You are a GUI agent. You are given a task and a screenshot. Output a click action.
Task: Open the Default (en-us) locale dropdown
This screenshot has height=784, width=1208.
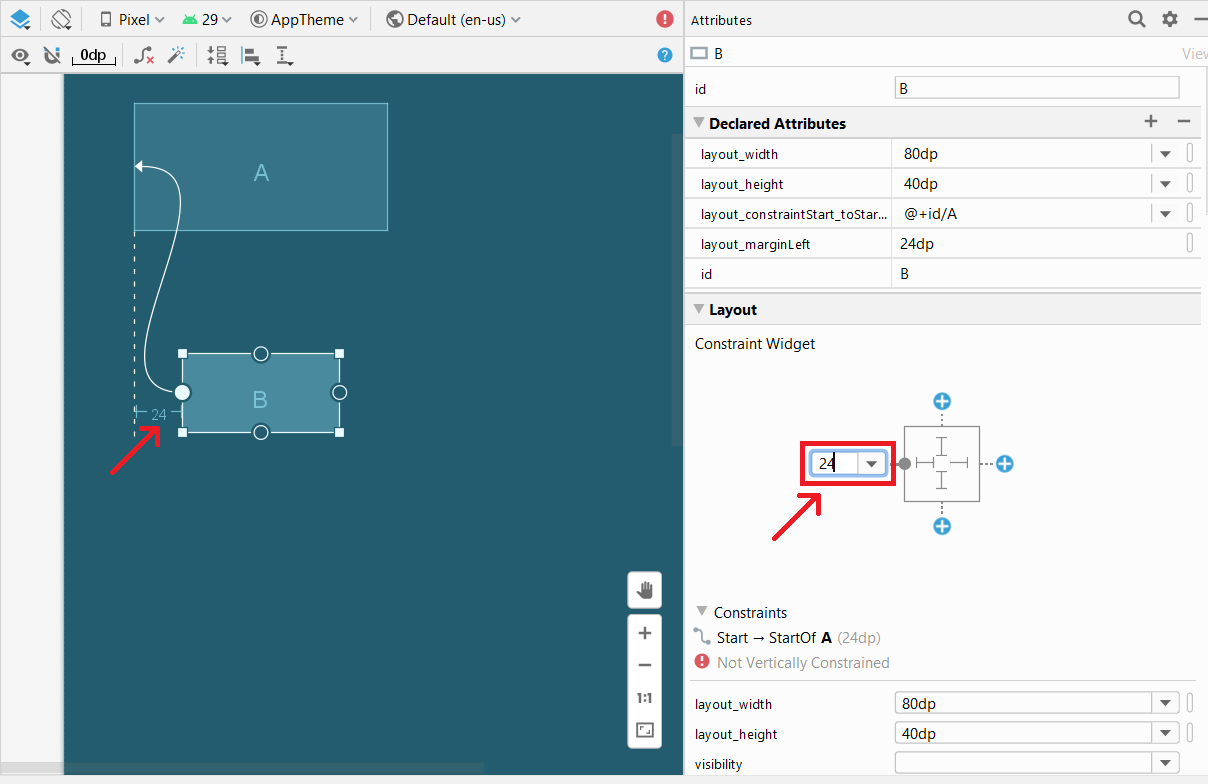click(x=453, y=19)
